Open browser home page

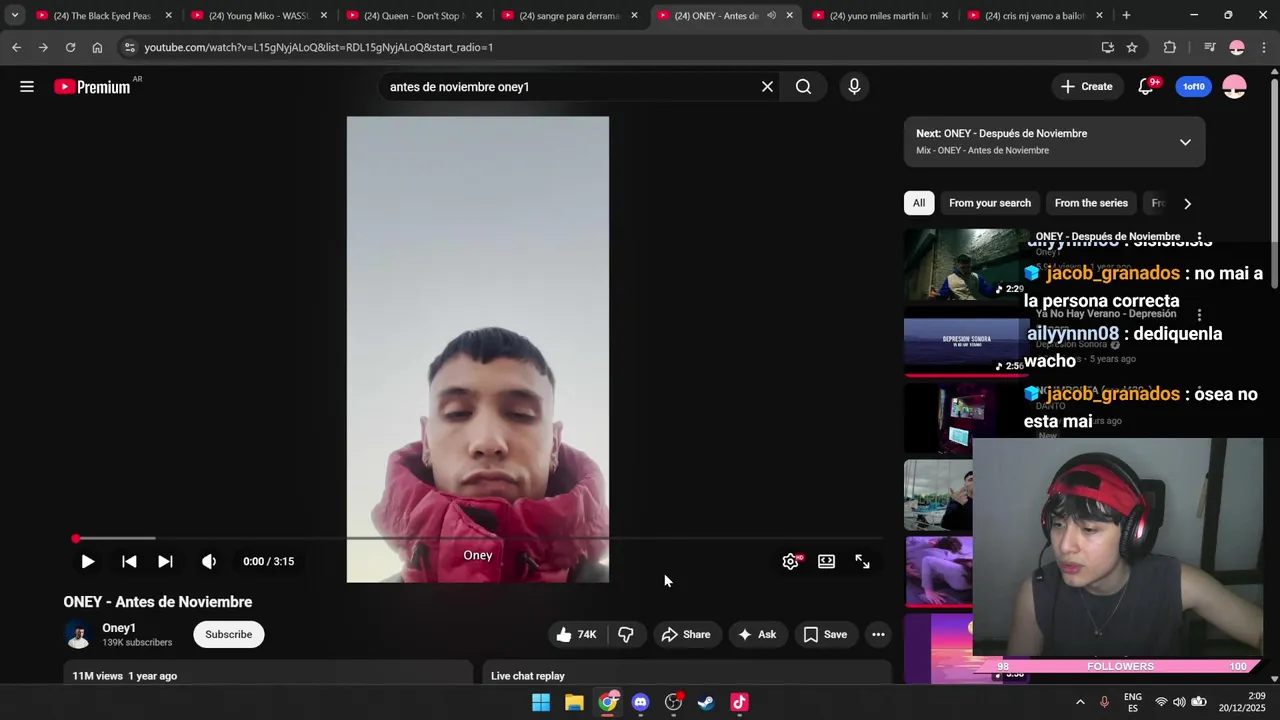click(97, 47)
